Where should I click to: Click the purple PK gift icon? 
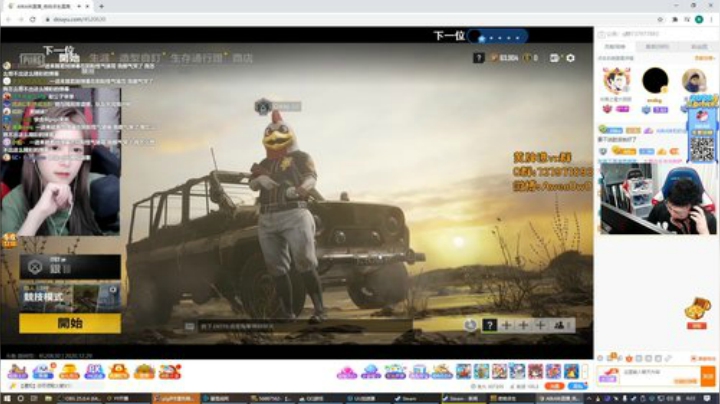[94, 371]
